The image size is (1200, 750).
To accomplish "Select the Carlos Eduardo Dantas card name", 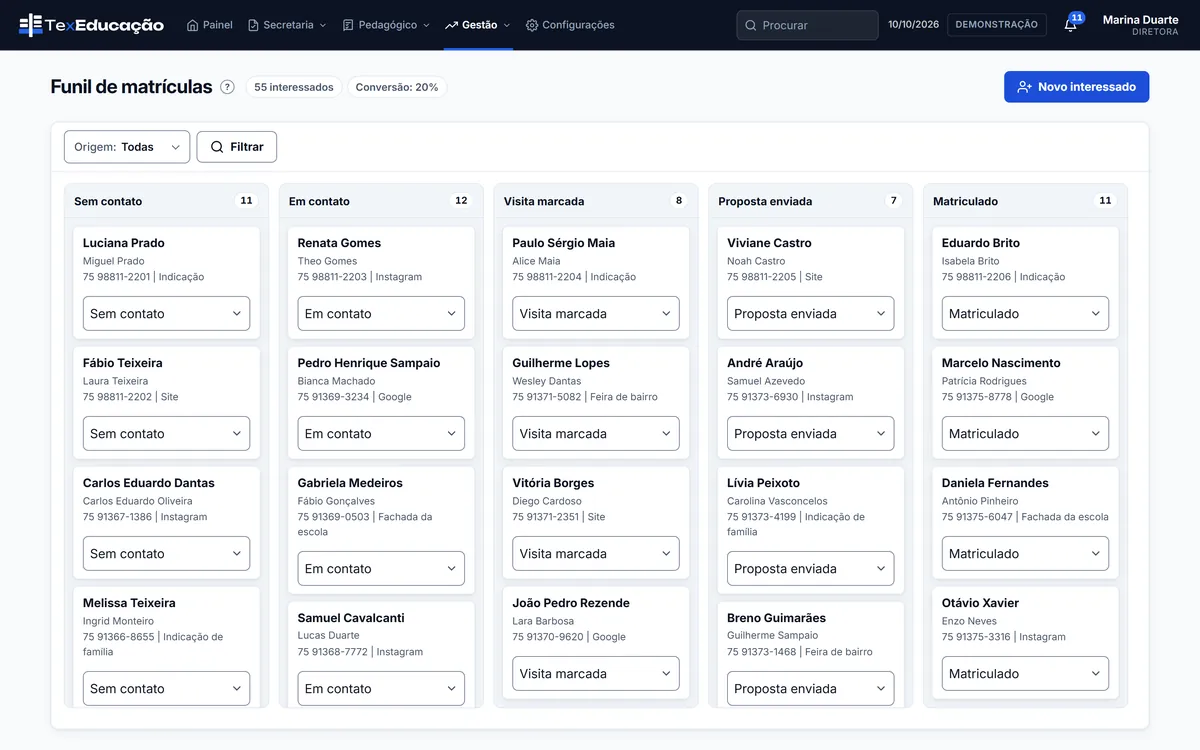I will 149,483.
